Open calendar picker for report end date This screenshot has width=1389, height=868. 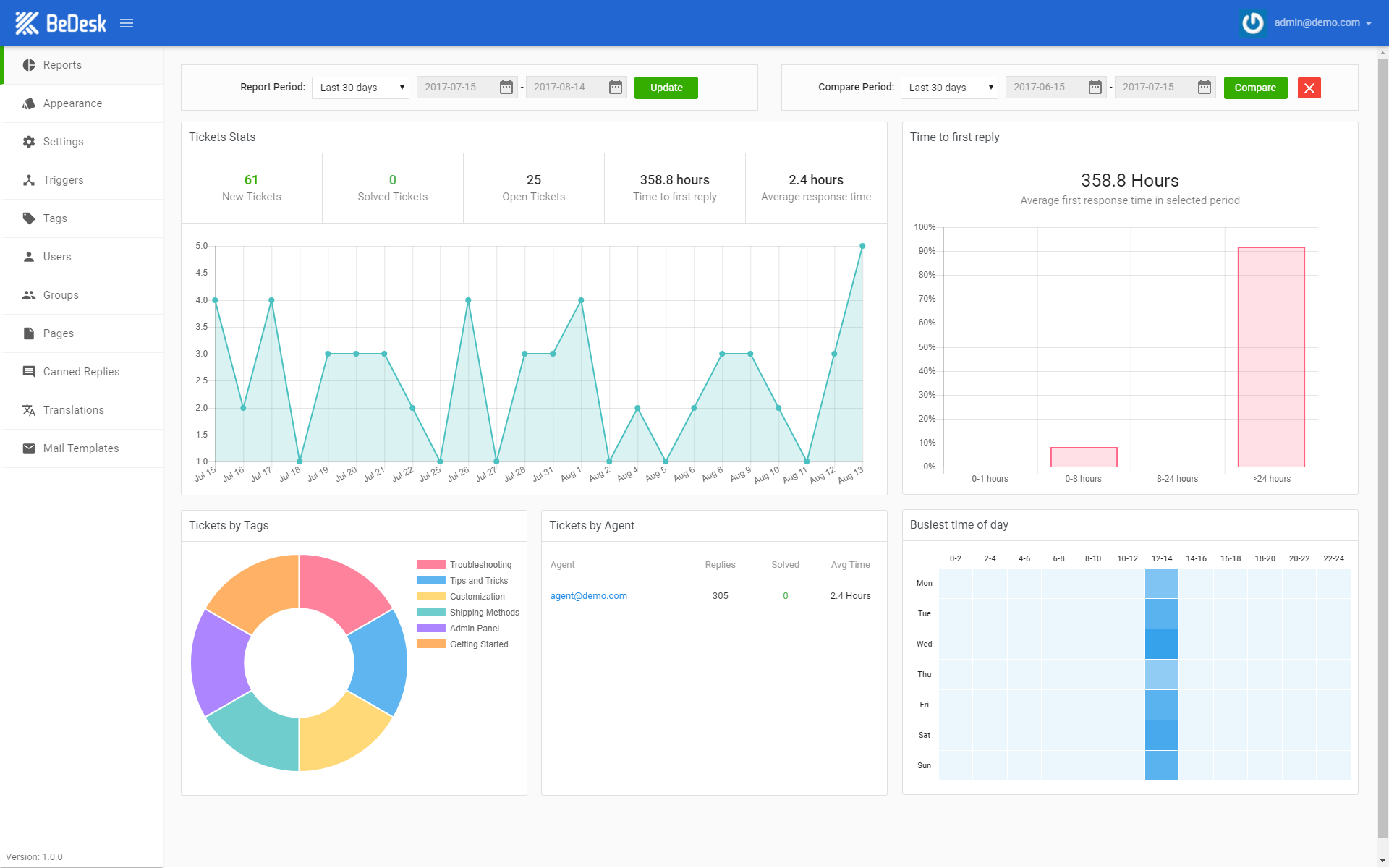(x=616, y=88)
